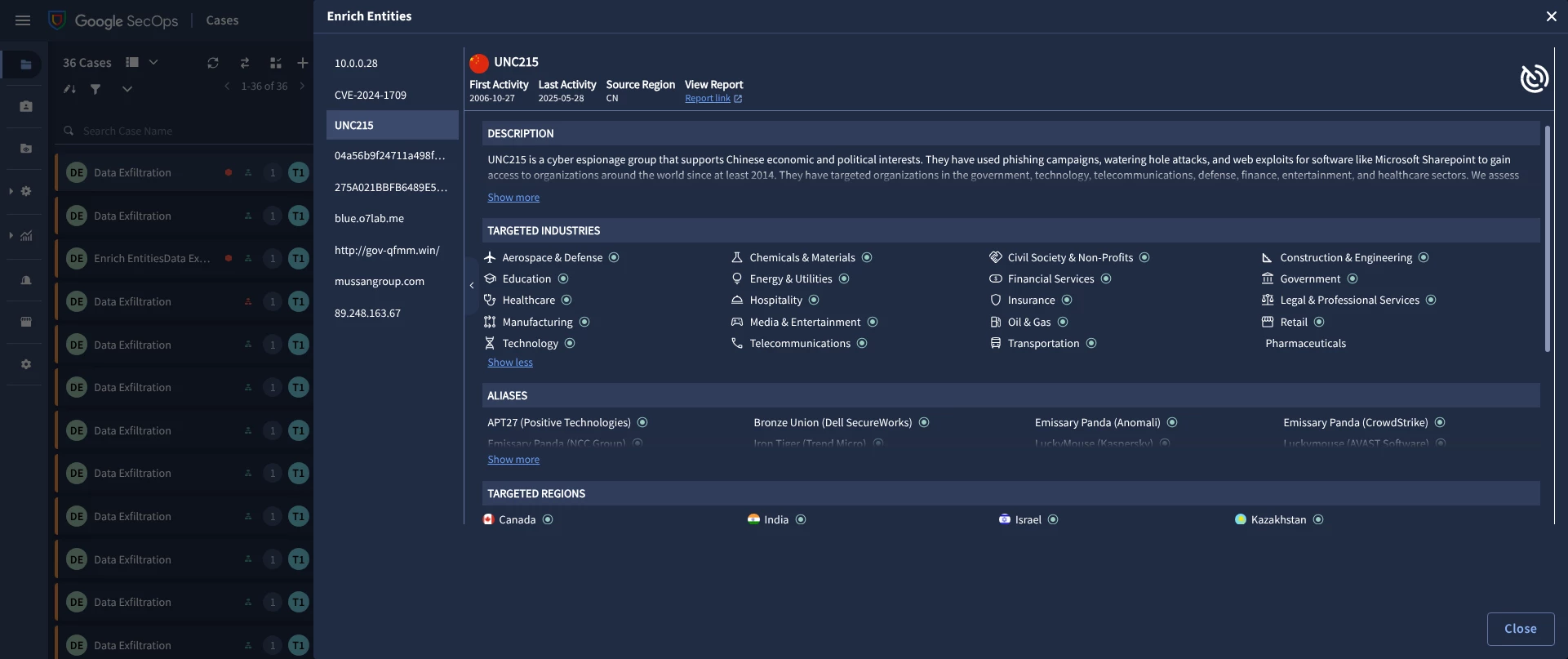Expand the dashboards sidebar arrow

coord(11,236)
